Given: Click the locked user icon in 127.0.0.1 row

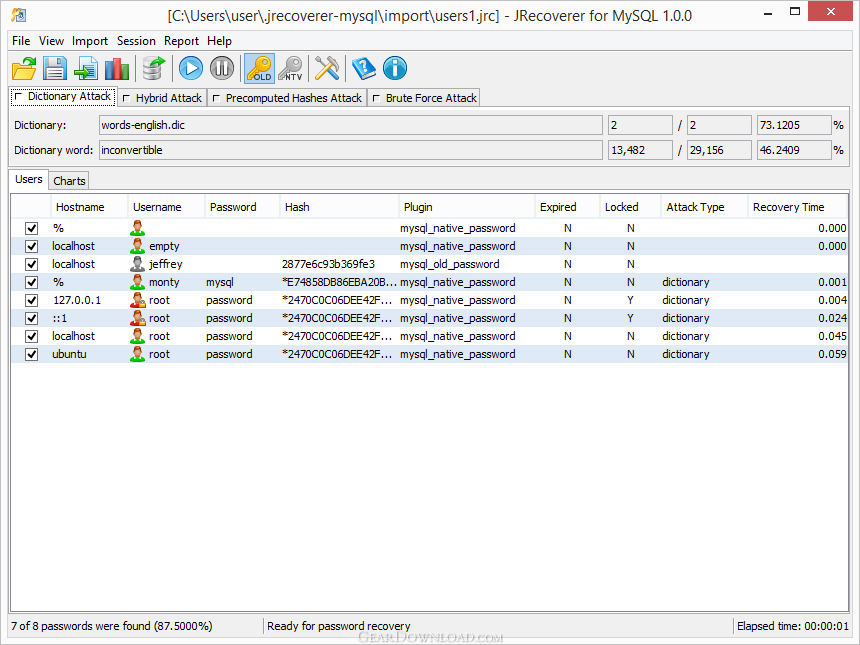Looking at the screenshot, I should pyautogui.click(x=137, y=301).
